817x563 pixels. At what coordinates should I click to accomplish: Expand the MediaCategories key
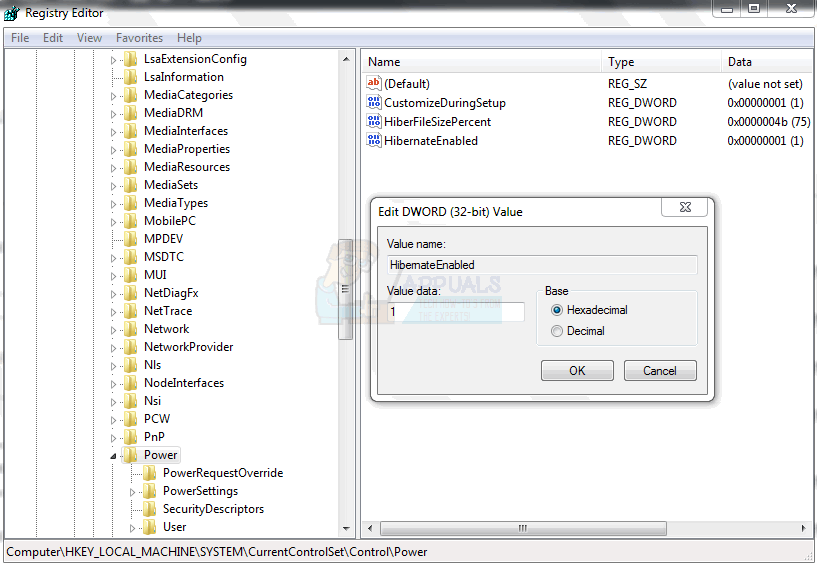click(113, 96)
